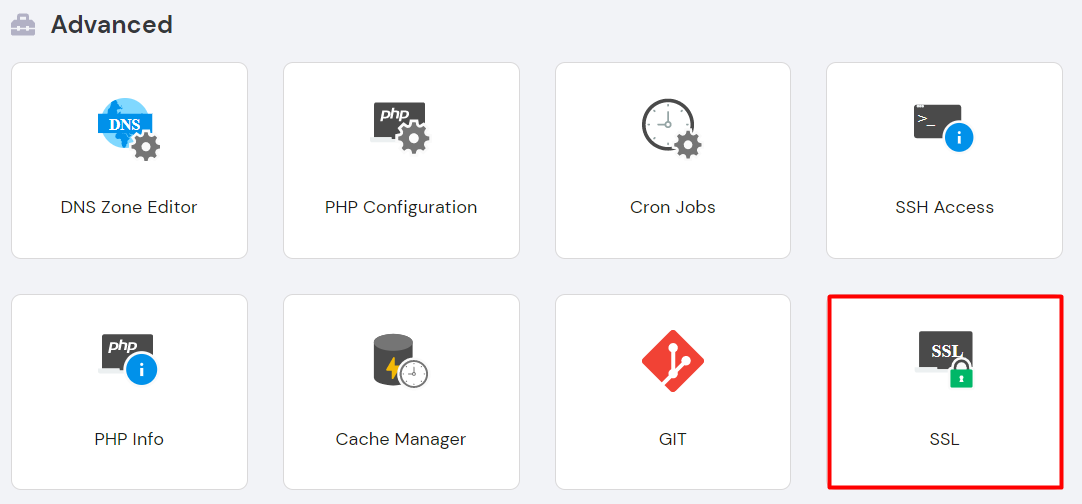Choose the Cache Manager text label
Image resolution: width=1082 pixels, height=504 pixels.
point(401,439)
